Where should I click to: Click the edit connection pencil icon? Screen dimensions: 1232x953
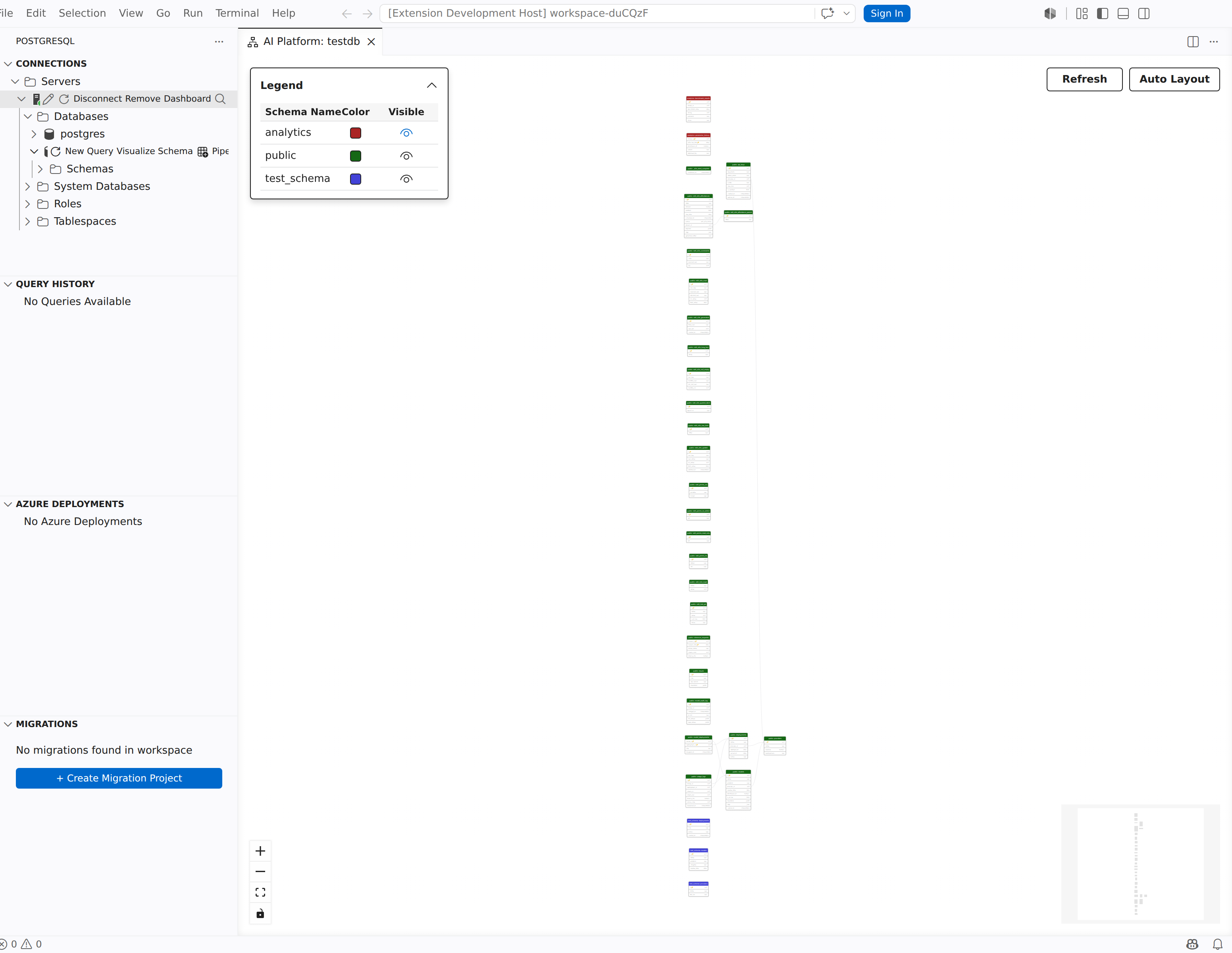click(x=48, y=99)
